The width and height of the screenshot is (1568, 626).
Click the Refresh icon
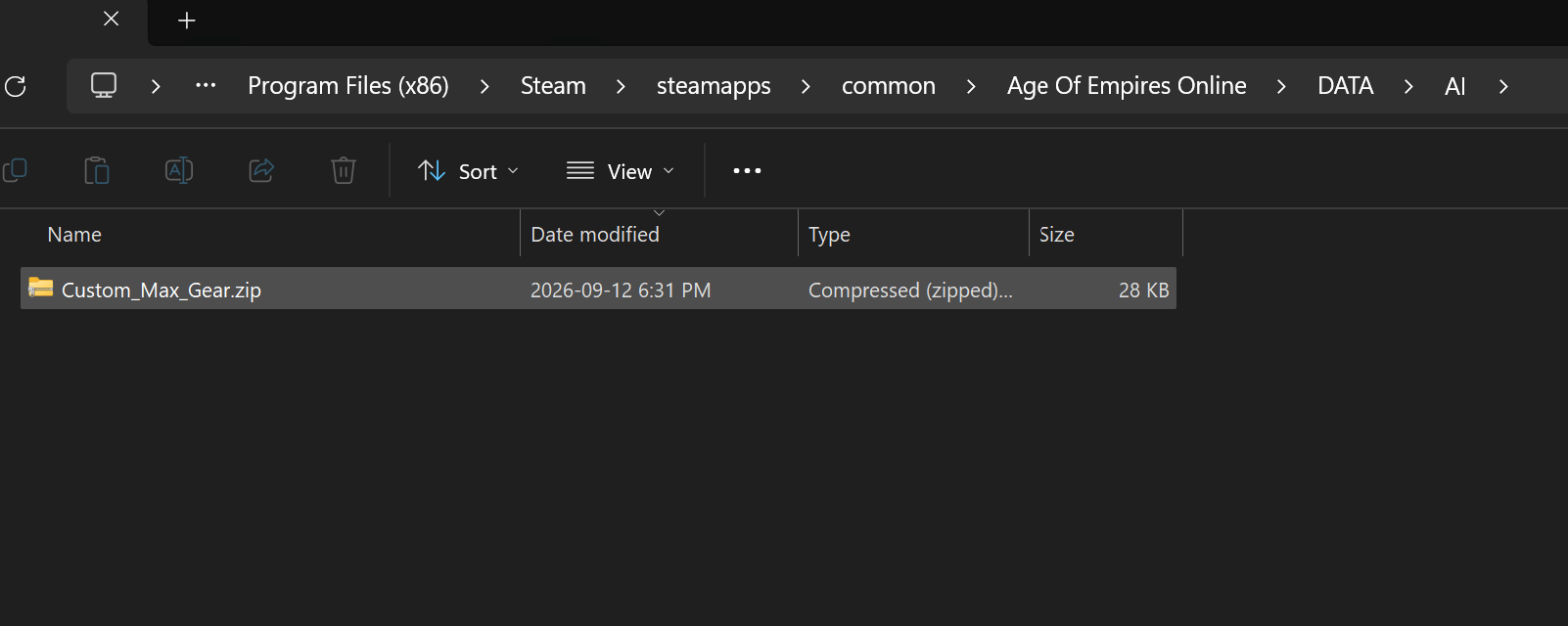16,86
